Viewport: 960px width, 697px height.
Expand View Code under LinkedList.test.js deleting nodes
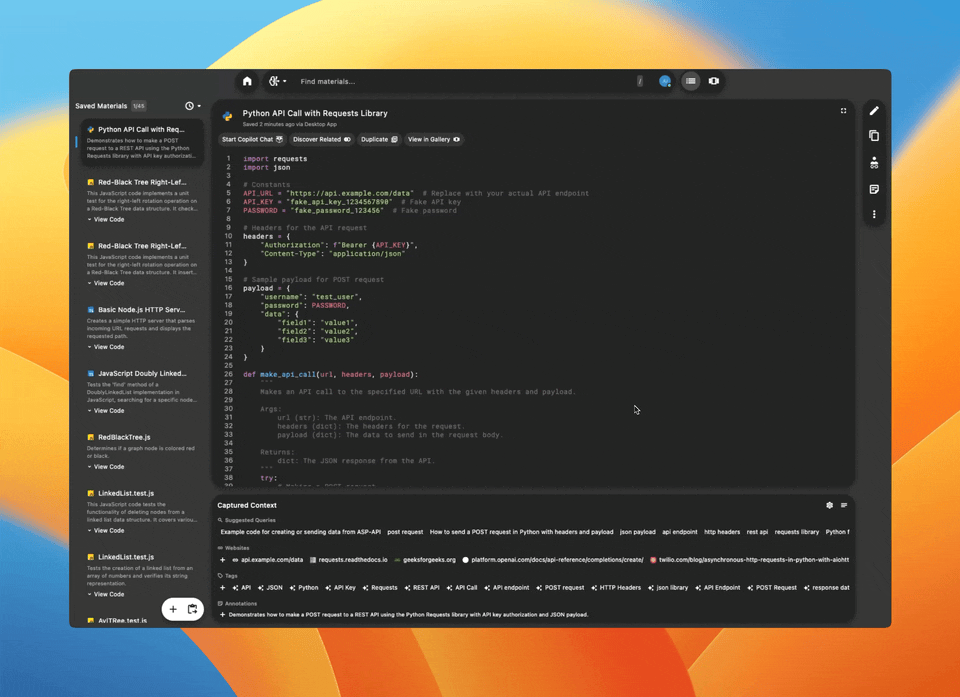(x=105, y=531)
